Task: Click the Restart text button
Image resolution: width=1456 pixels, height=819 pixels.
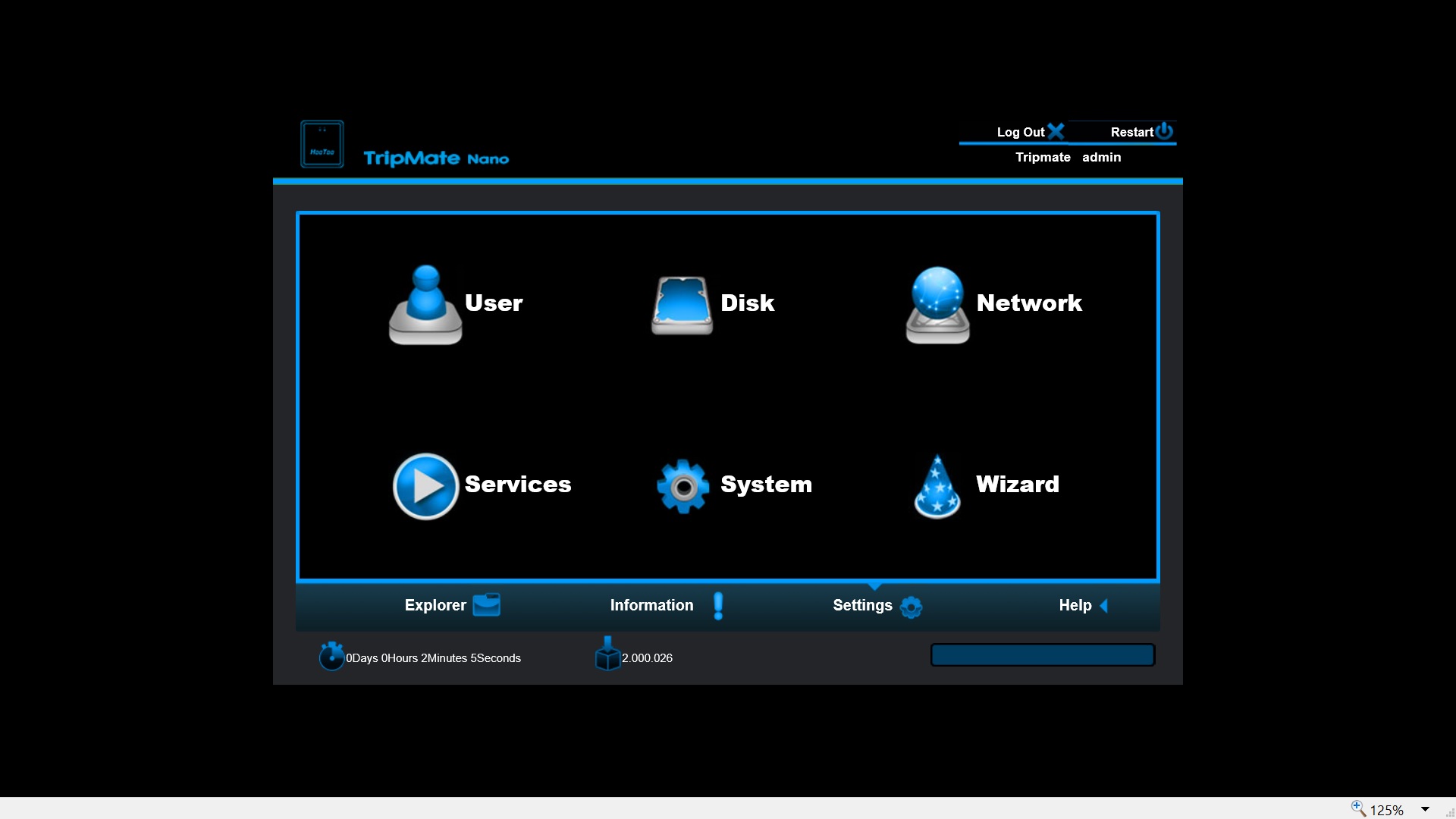Action: (x=1131, y=132)
